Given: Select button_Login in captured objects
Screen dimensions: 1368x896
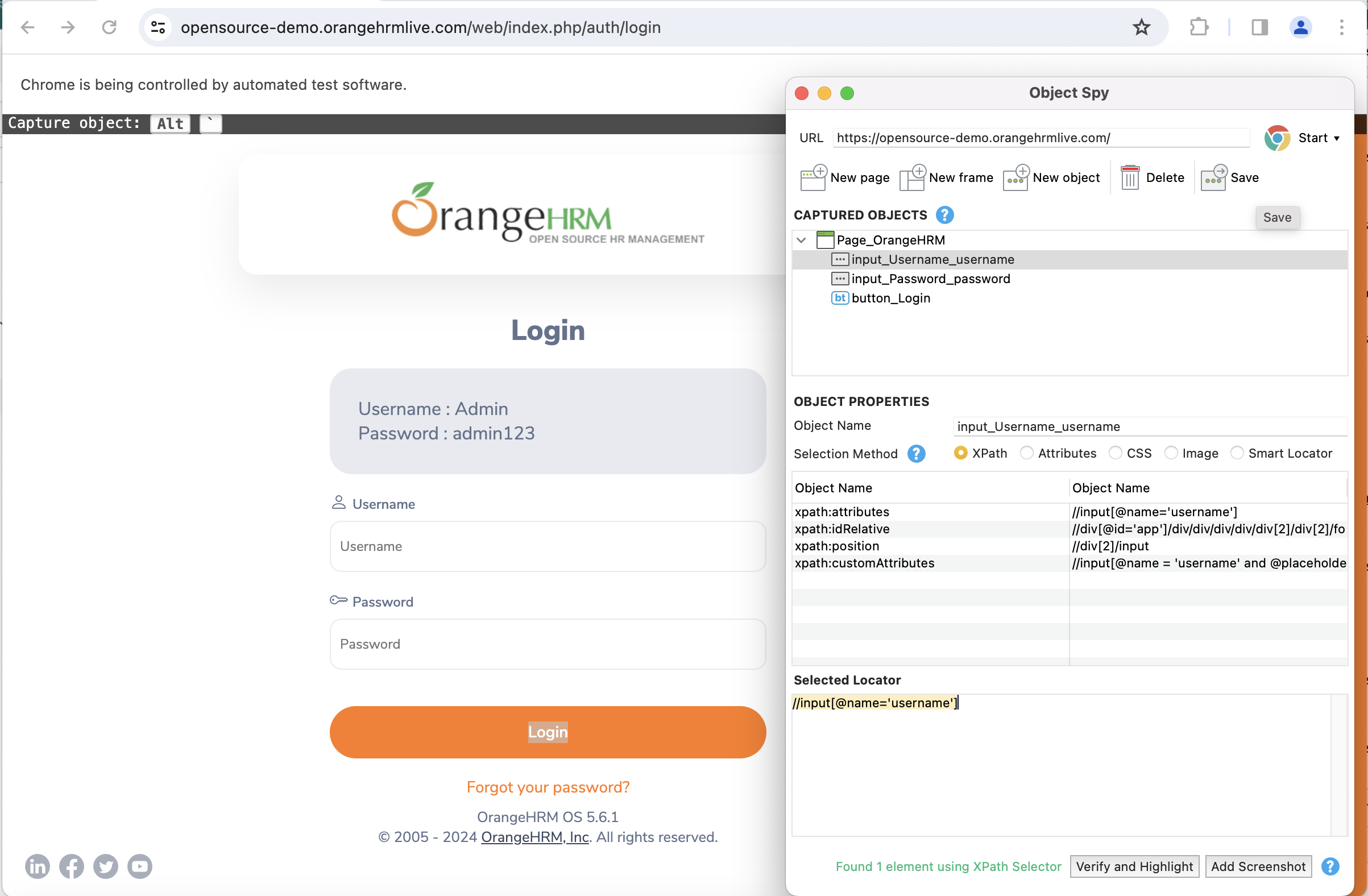Looking at the screenshot, I should coord(1069,298).
